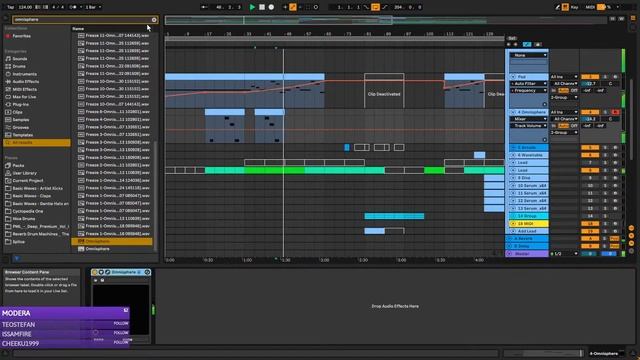Toggle 6 Wavetable track activator
Image resolution: width=640 pixels, height=360 pixels.
tap(590, 155)
